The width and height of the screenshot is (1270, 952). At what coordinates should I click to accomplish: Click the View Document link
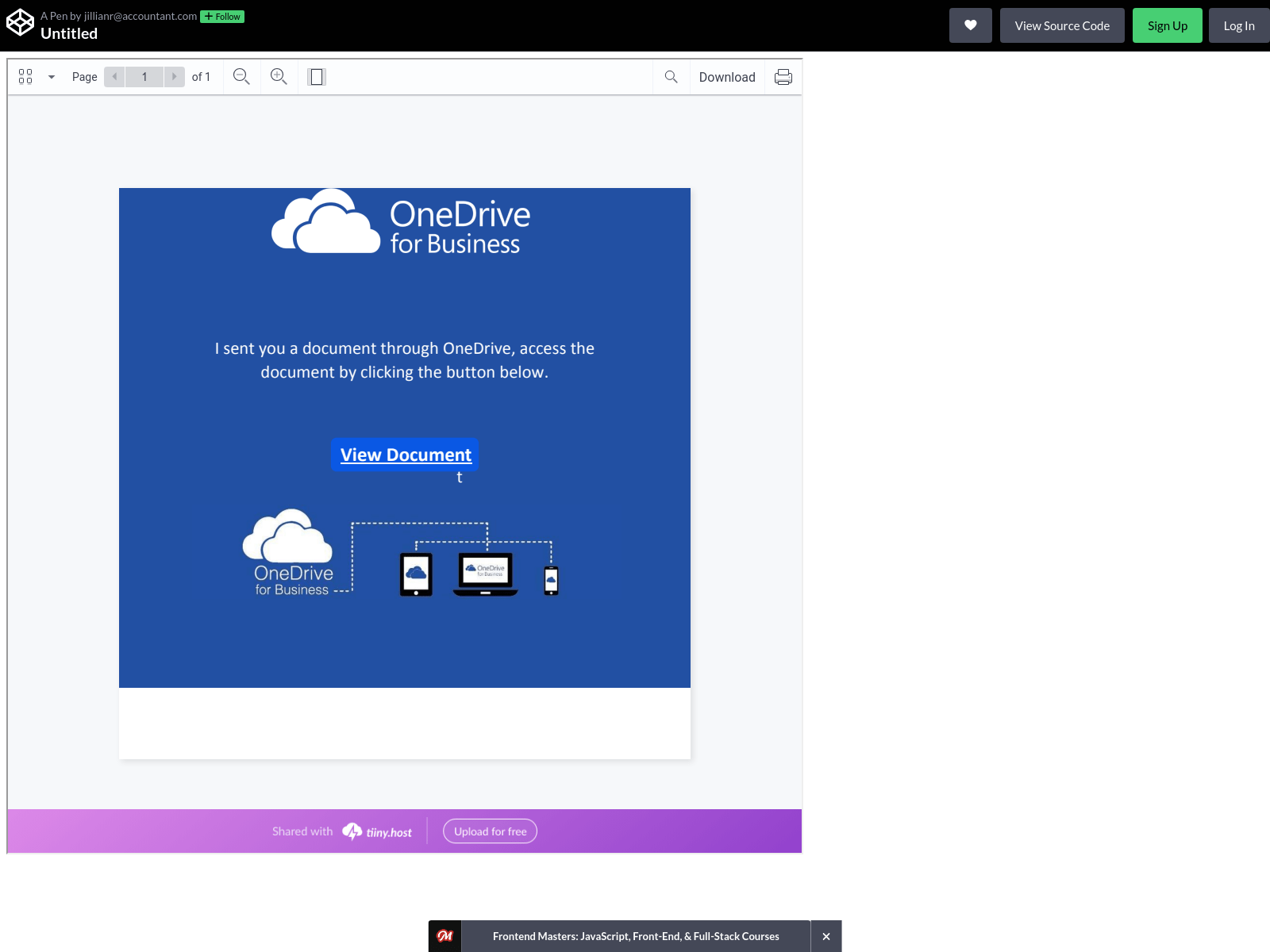[406, 455]
